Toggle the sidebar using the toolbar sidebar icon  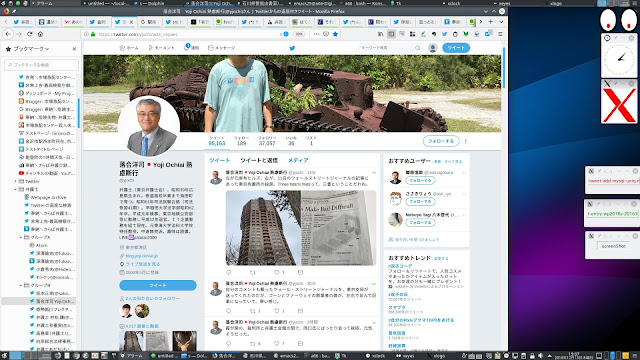[391, 34]
